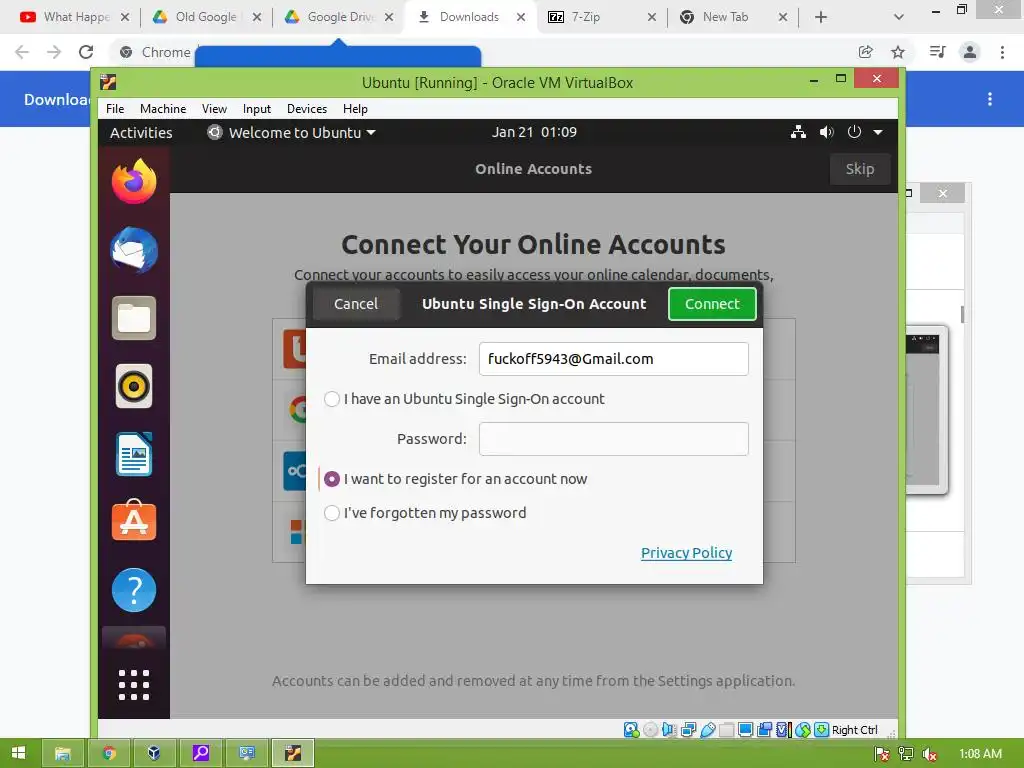Launch Rhythmbox music player from the dock
This screenshot has width=1024, height=768.
[134, 386]
